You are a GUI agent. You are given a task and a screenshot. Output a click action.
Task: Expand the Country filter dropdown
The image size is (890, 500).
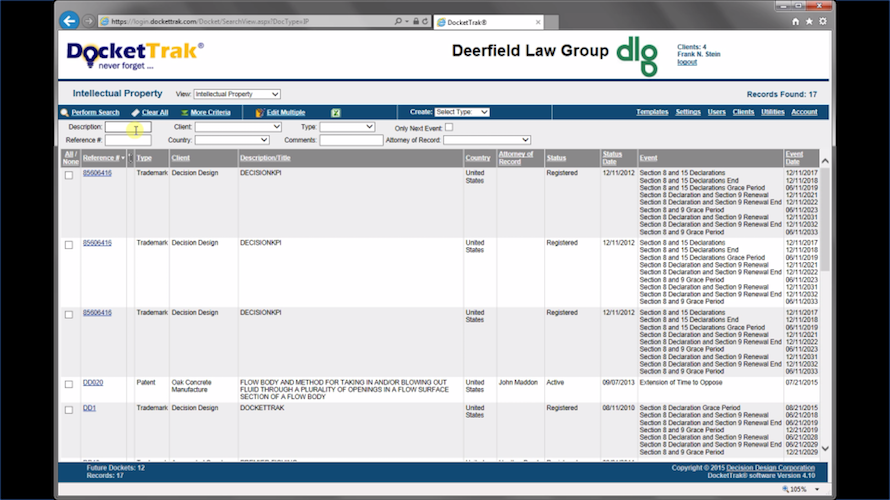232,140
